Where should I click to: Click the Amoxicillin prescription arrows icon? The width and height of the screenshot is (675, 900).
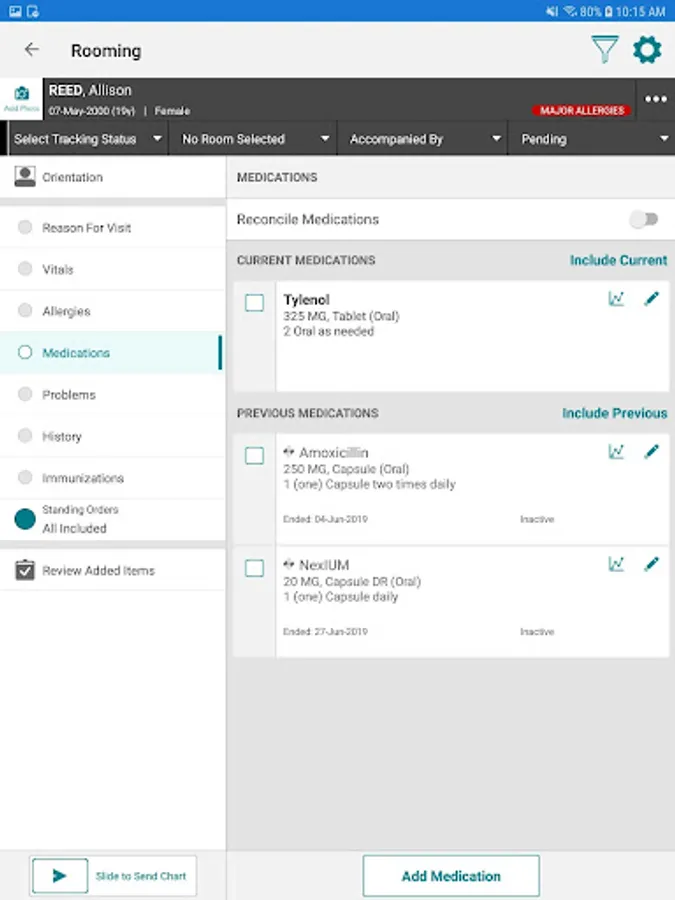click(x=289, y=452)
